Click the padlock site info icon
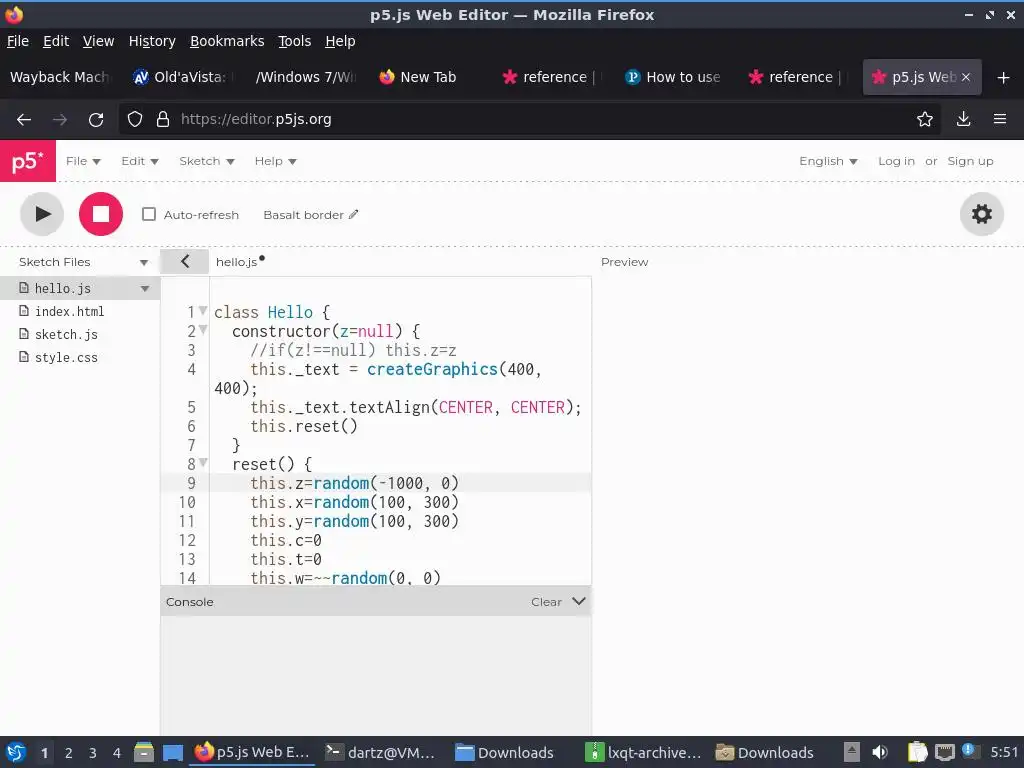The height and width of the screenshot is (768, 1024). [163, 120]
